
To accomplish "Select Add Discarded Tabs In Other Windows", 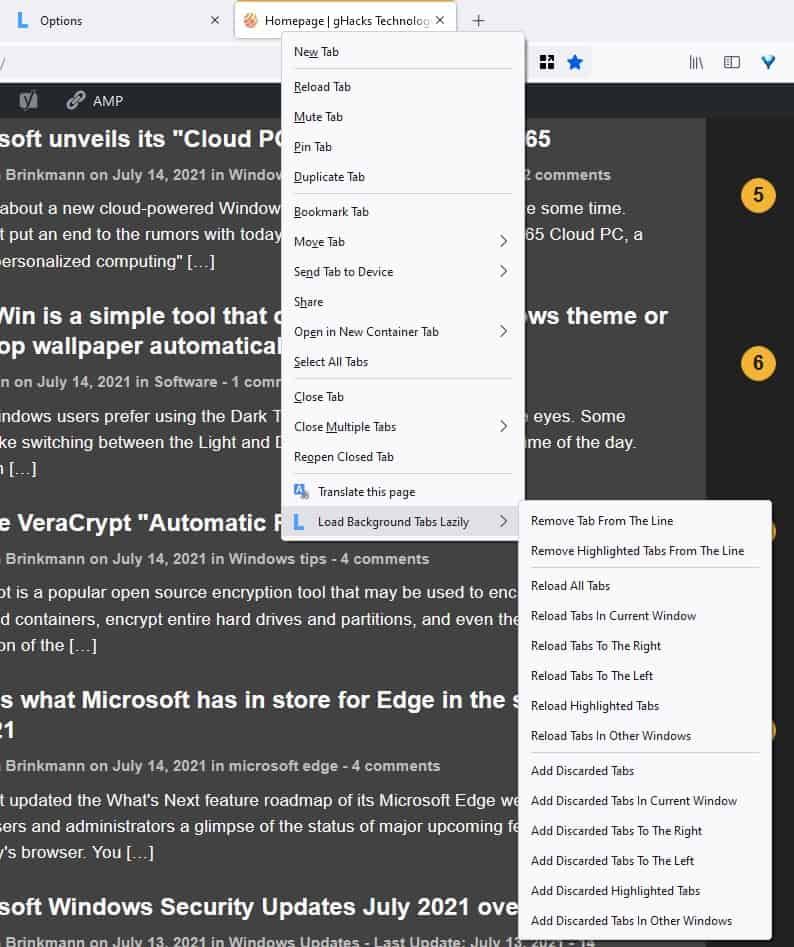I will 645,921.
